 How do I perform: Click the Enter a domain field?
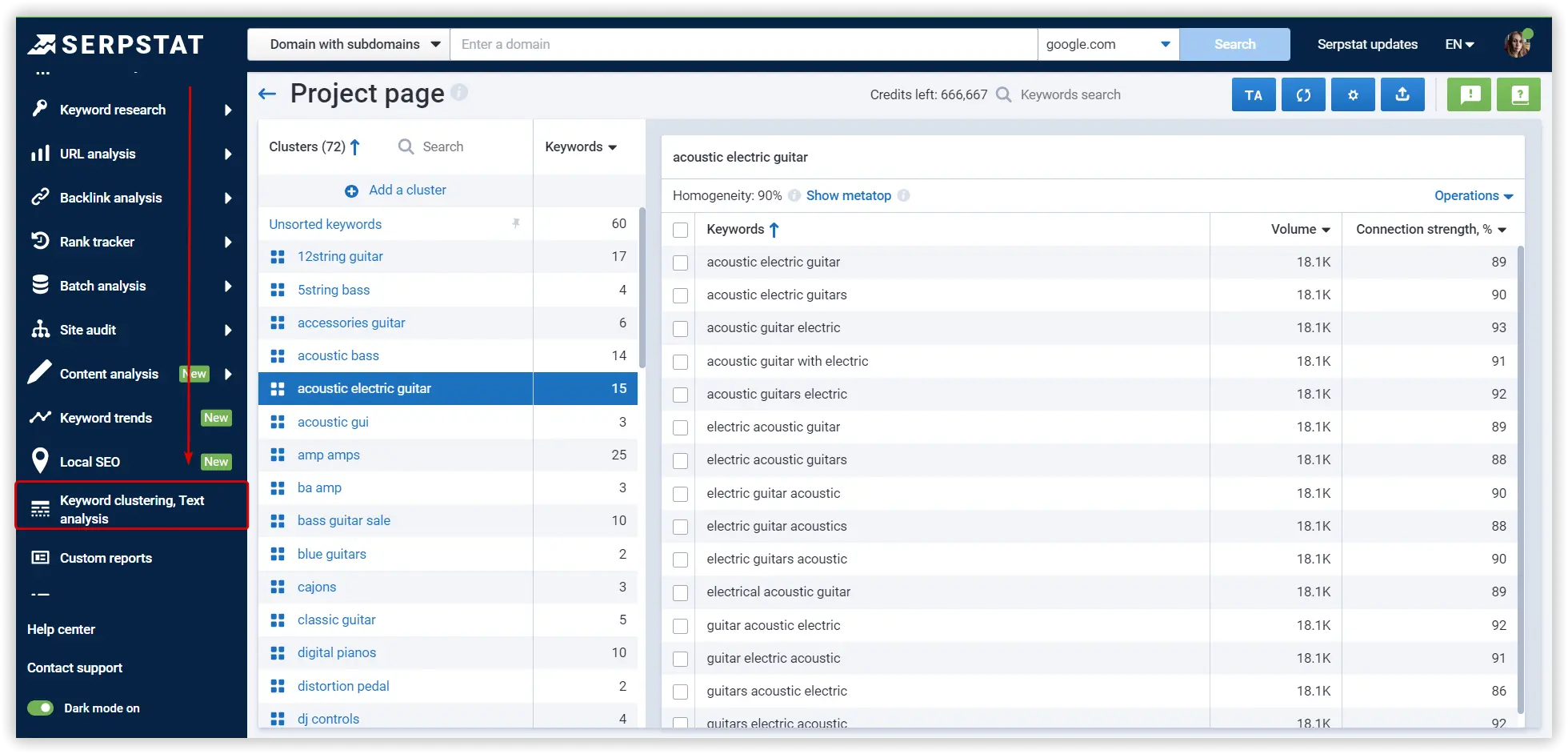(744, 44)
